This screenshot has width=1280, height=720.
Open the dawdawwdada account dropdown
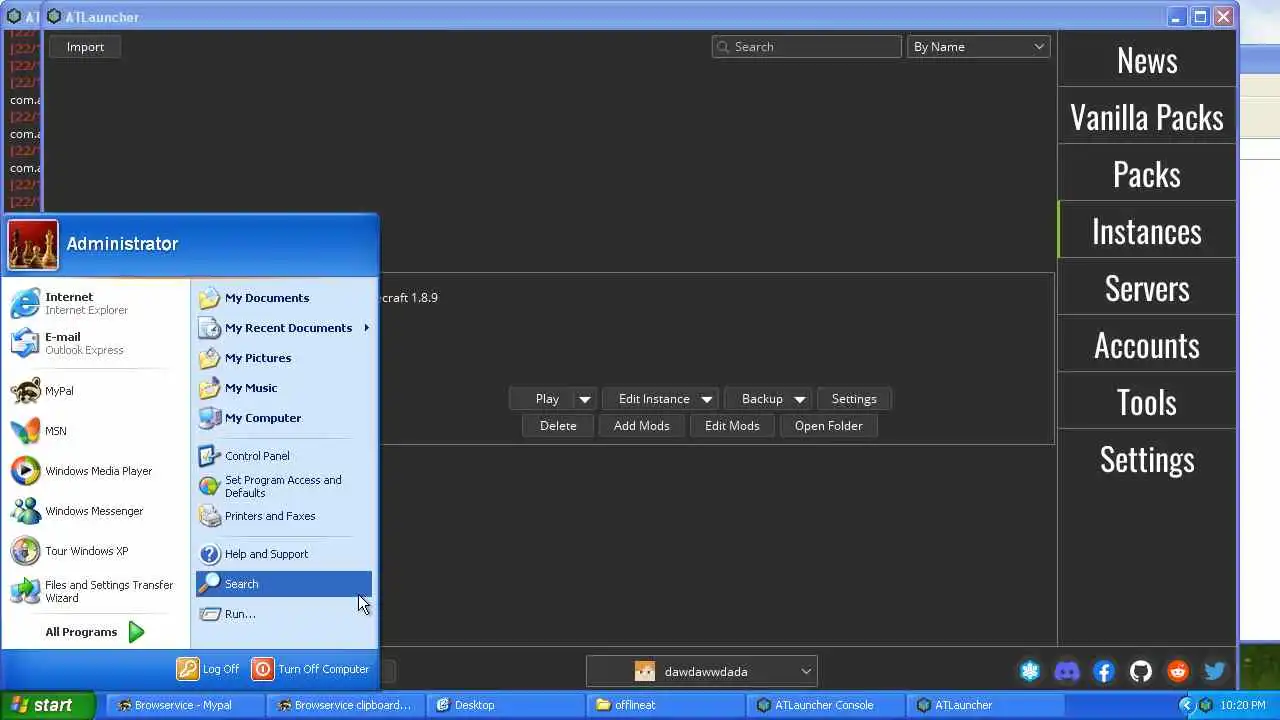pos(702,672)
